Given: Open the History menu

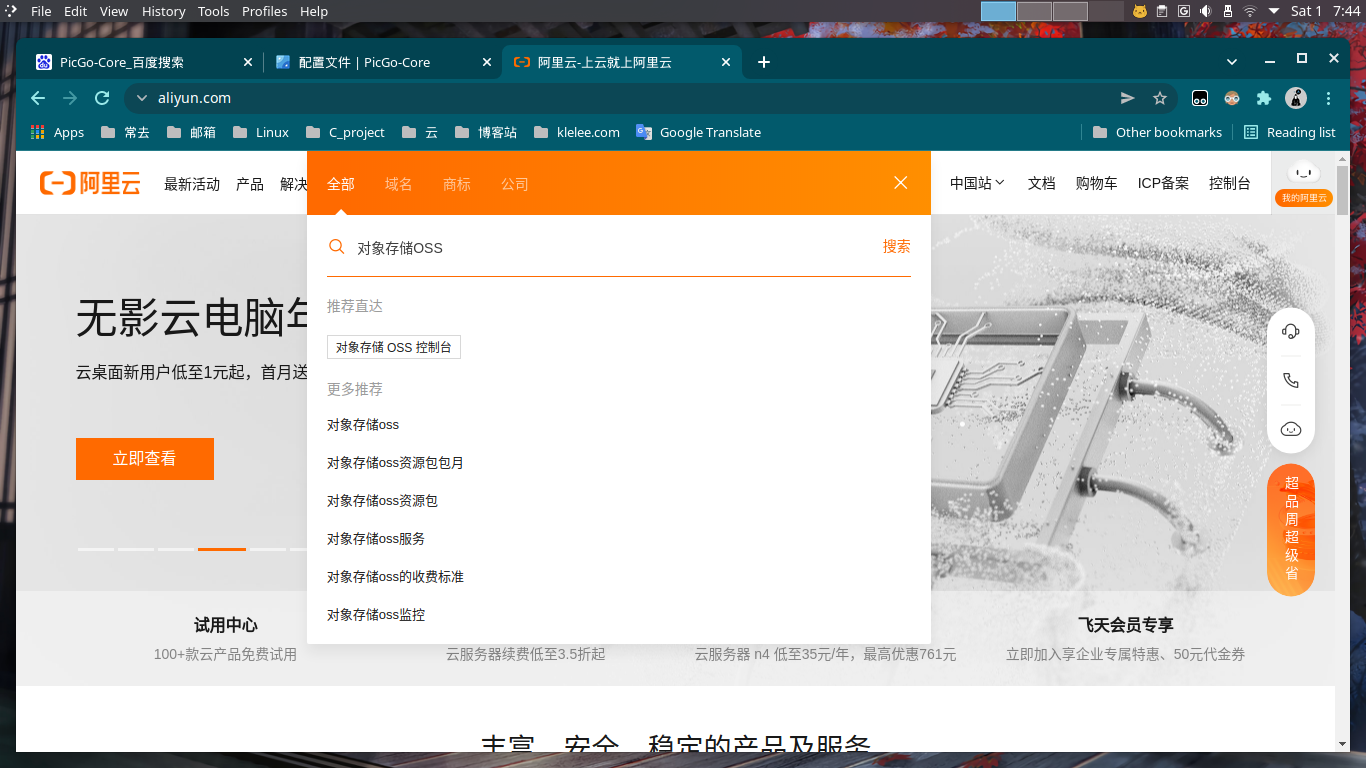Looking at the screenshot, I should tap(163, 11).
